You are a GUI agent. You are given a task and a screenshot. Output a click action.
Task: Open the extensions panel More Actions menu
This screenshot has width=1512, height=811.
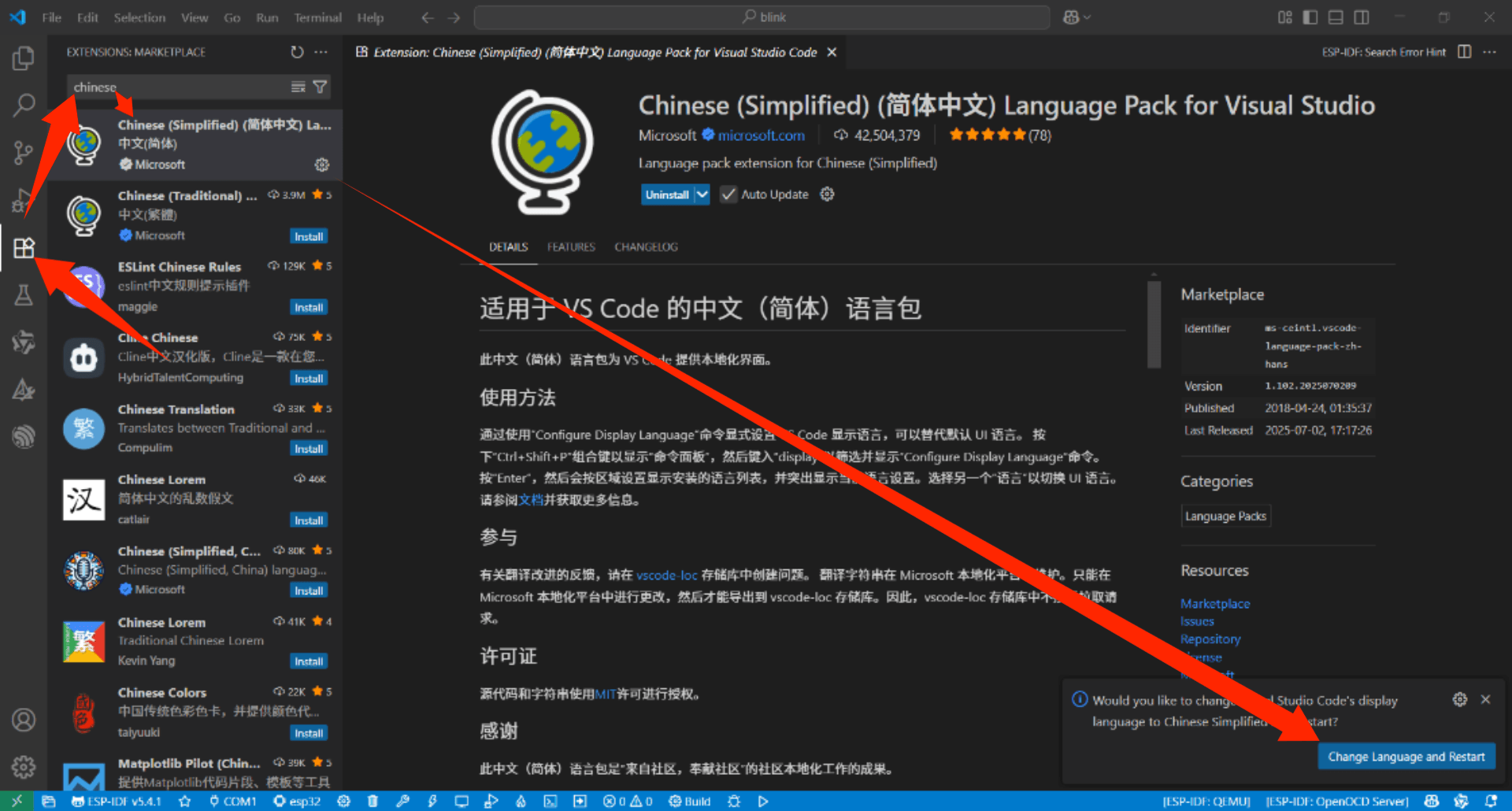pos(321,52)
